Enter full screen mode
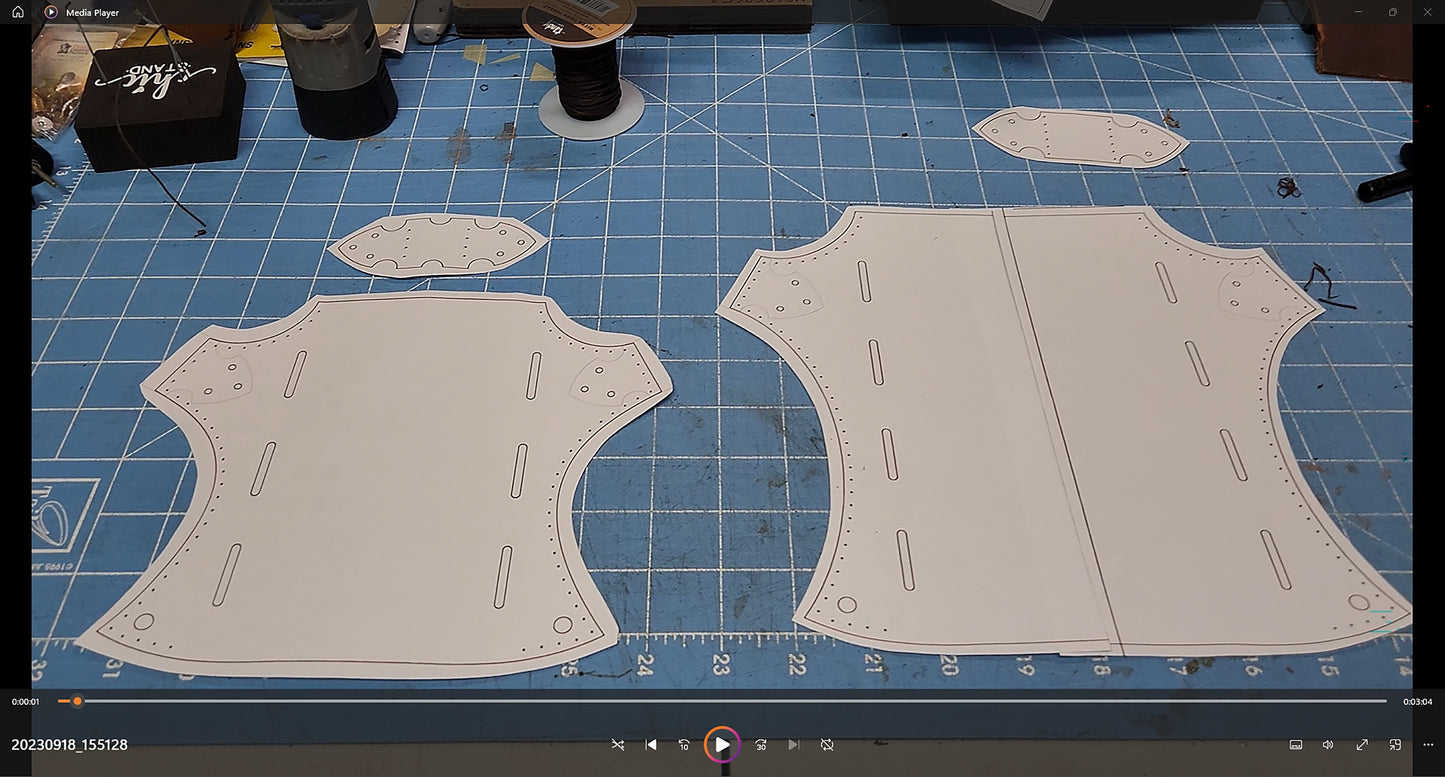The height and width of the screenshot is (777, 1445). click(x=1362, y=745)
